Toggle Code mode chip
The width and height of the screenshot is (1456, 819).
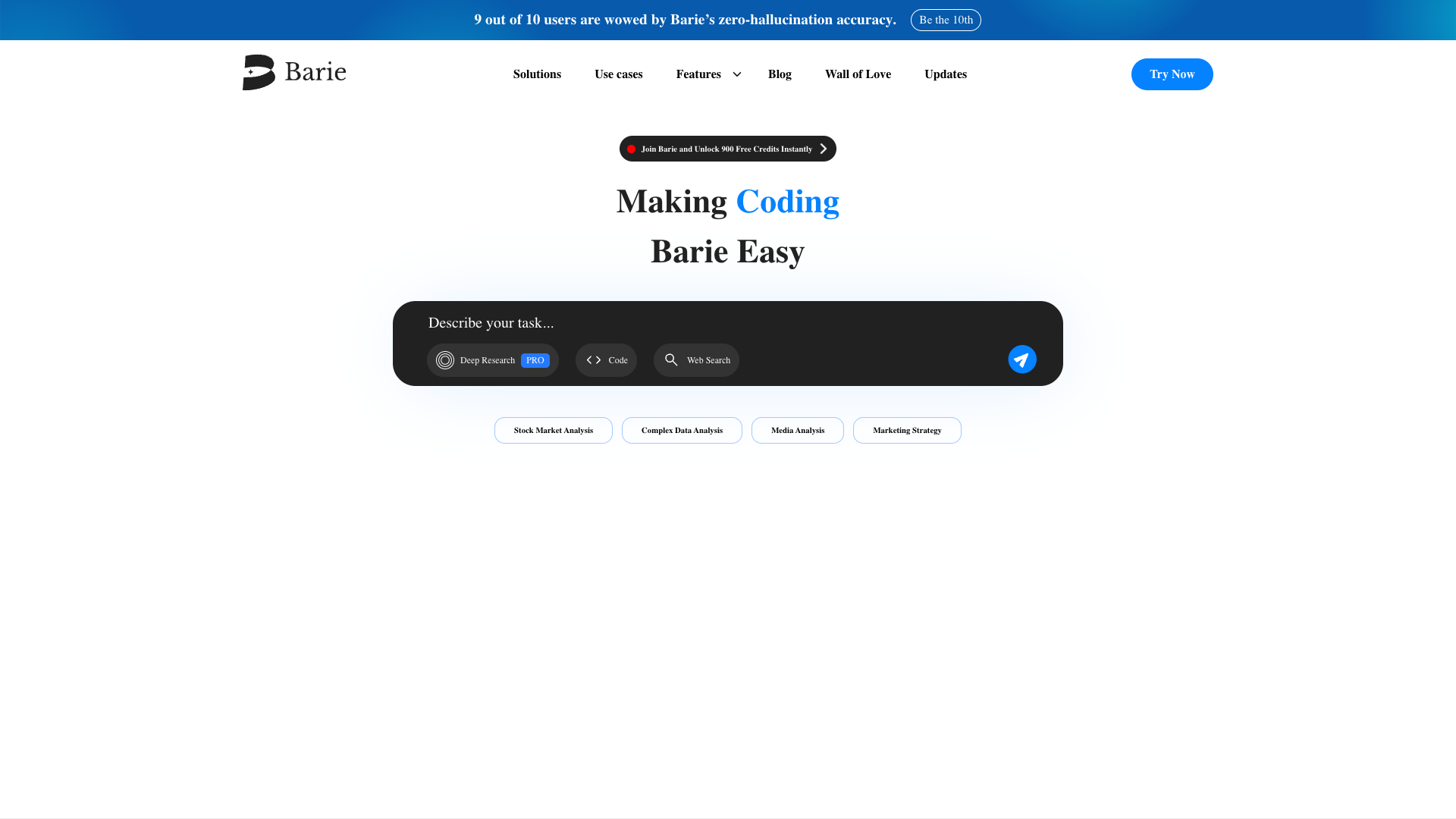coord(606,360)
